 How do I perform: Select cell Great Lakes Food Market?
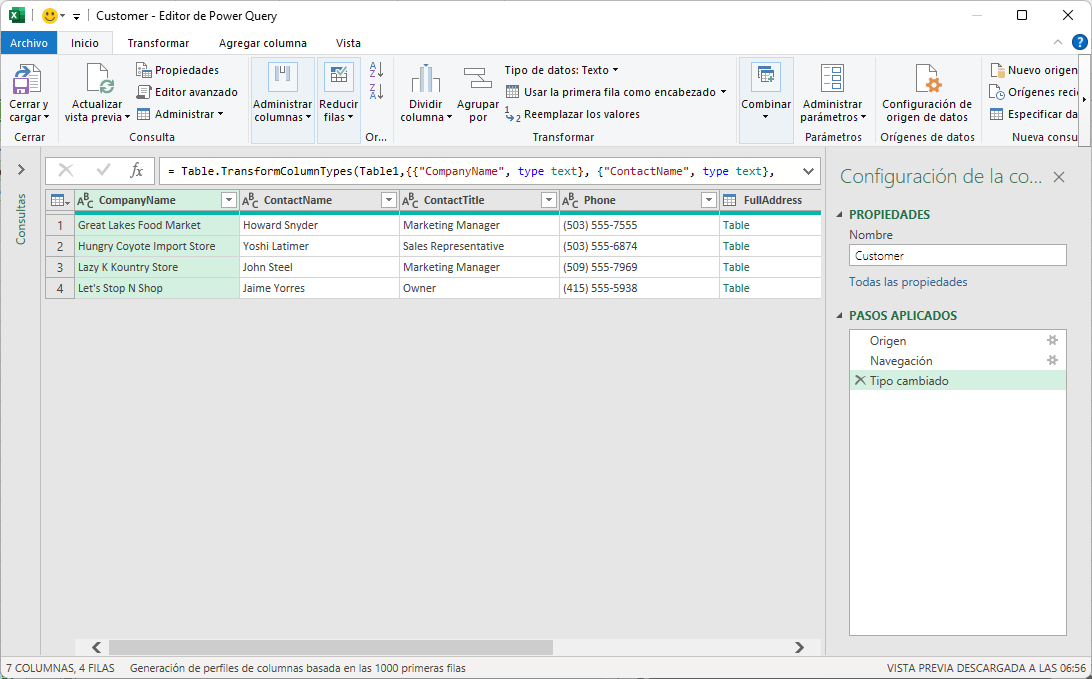[x=157, y=225]
